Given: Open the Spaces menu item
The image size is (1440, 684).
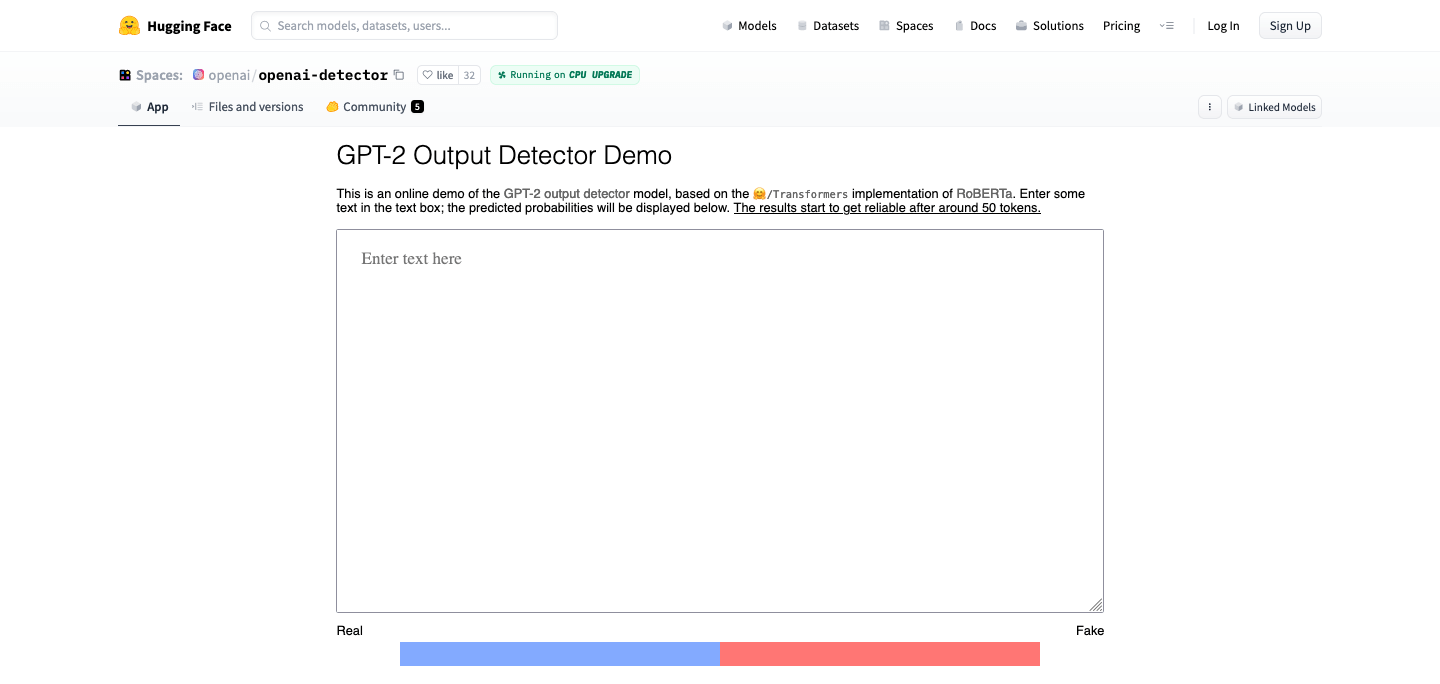Looking at the screenshot, I should point(906,26).
